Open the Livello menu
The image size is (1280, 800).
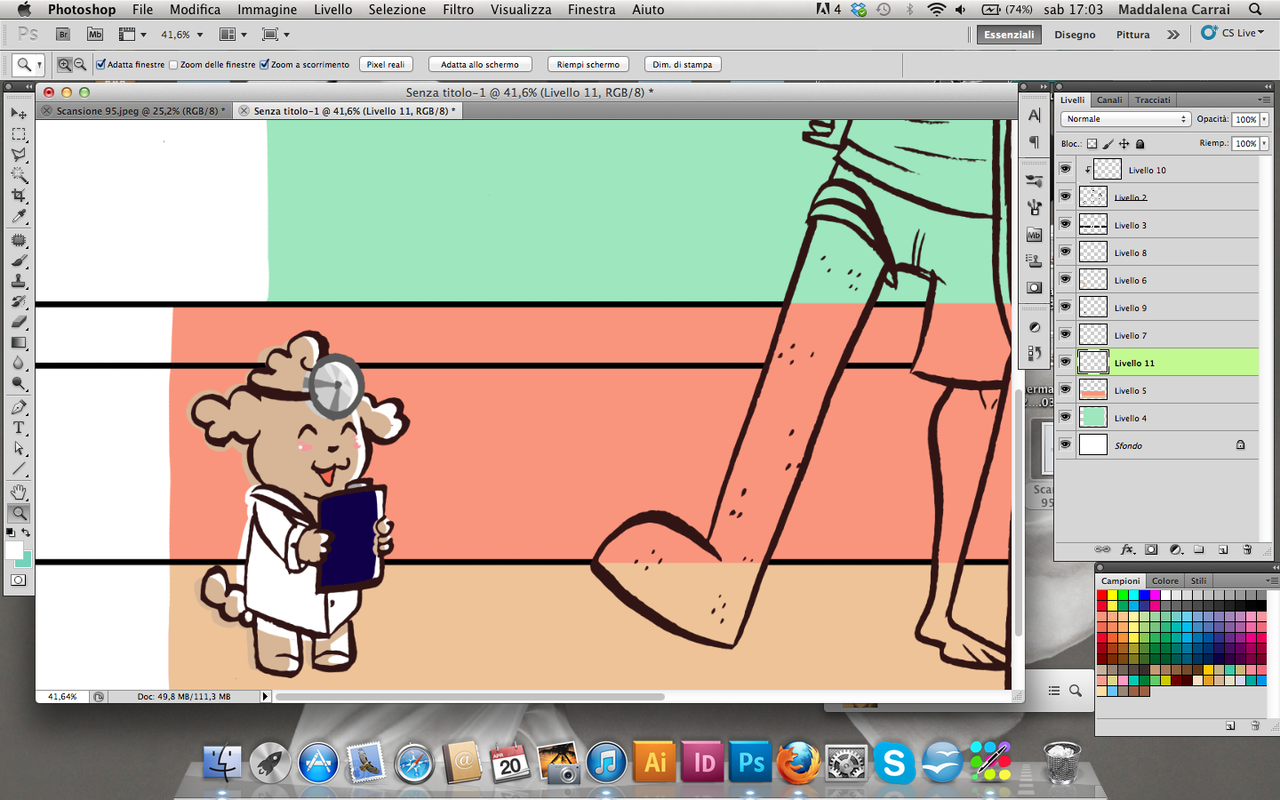tap(333, 9)
